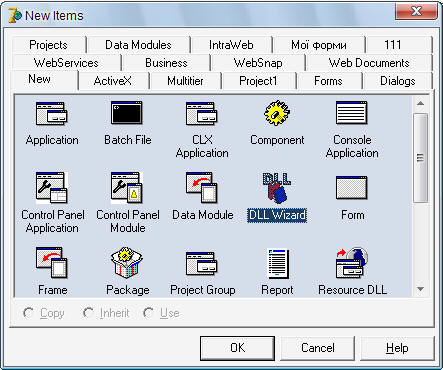
Task: Switch to the Web Documents tab
Action: click(369, 63)
